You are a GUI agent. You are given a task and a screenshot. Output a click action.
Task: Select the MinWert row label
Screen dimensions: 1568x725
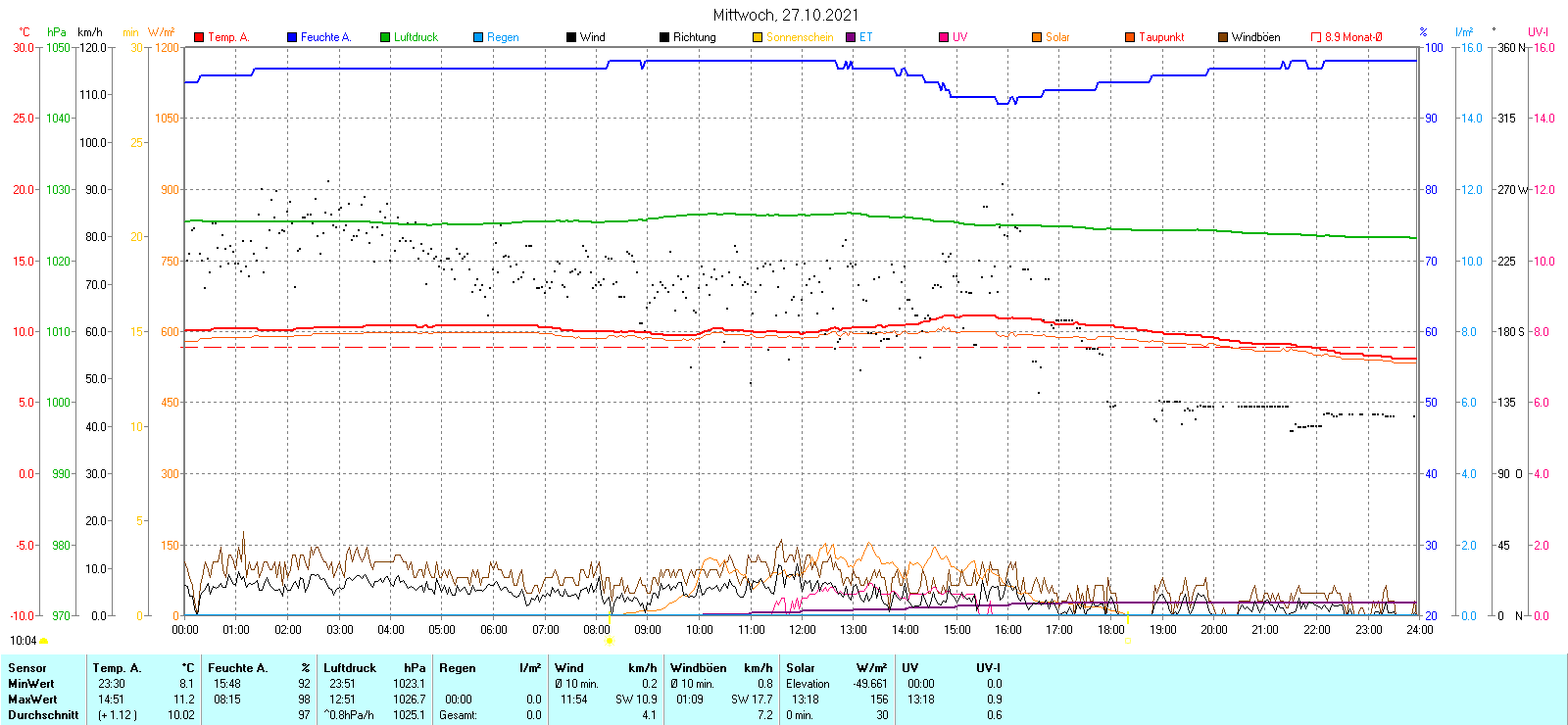click(31, 684)
